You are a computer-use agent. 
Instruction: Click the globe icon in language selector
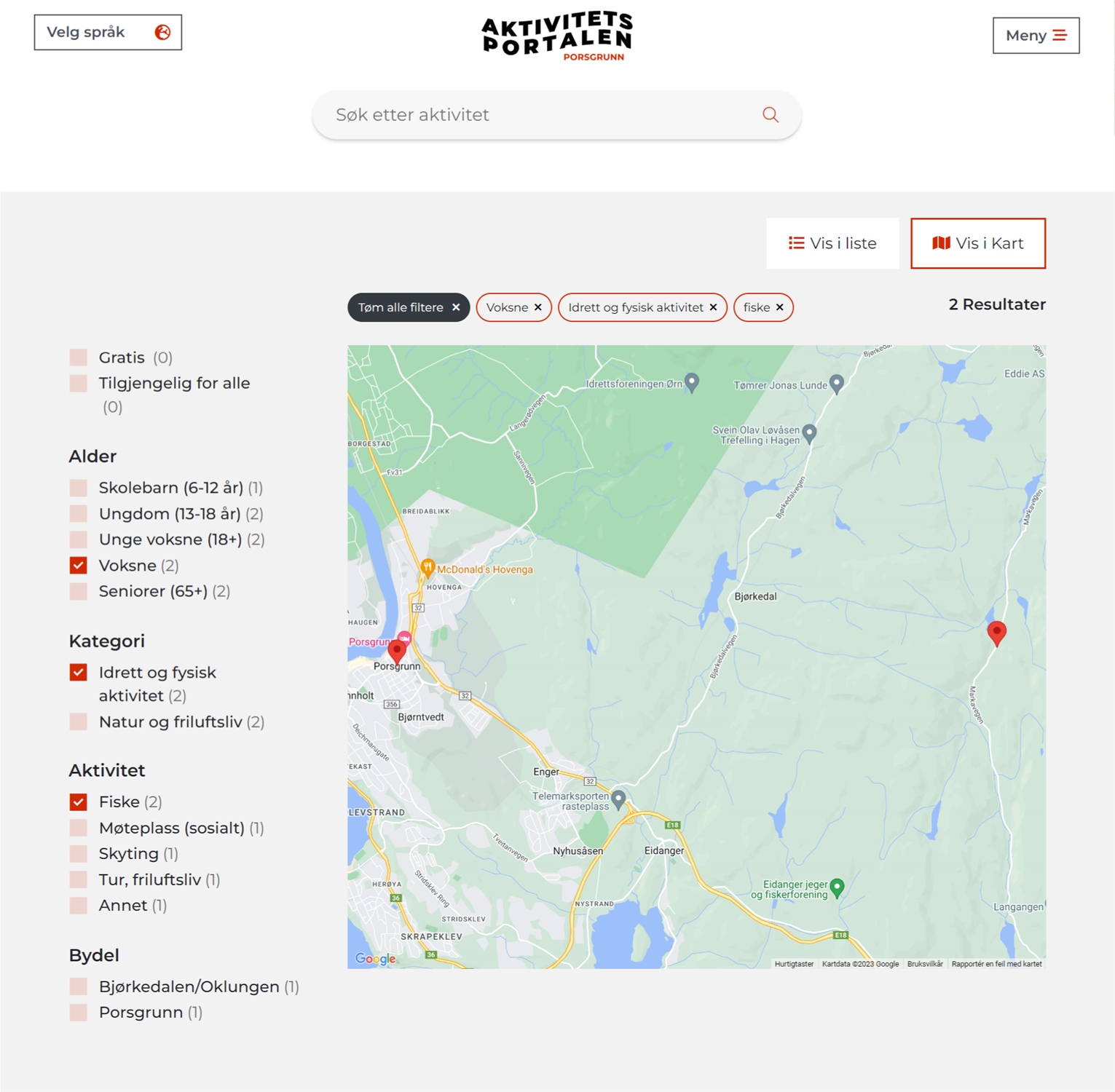pos(162,32)
